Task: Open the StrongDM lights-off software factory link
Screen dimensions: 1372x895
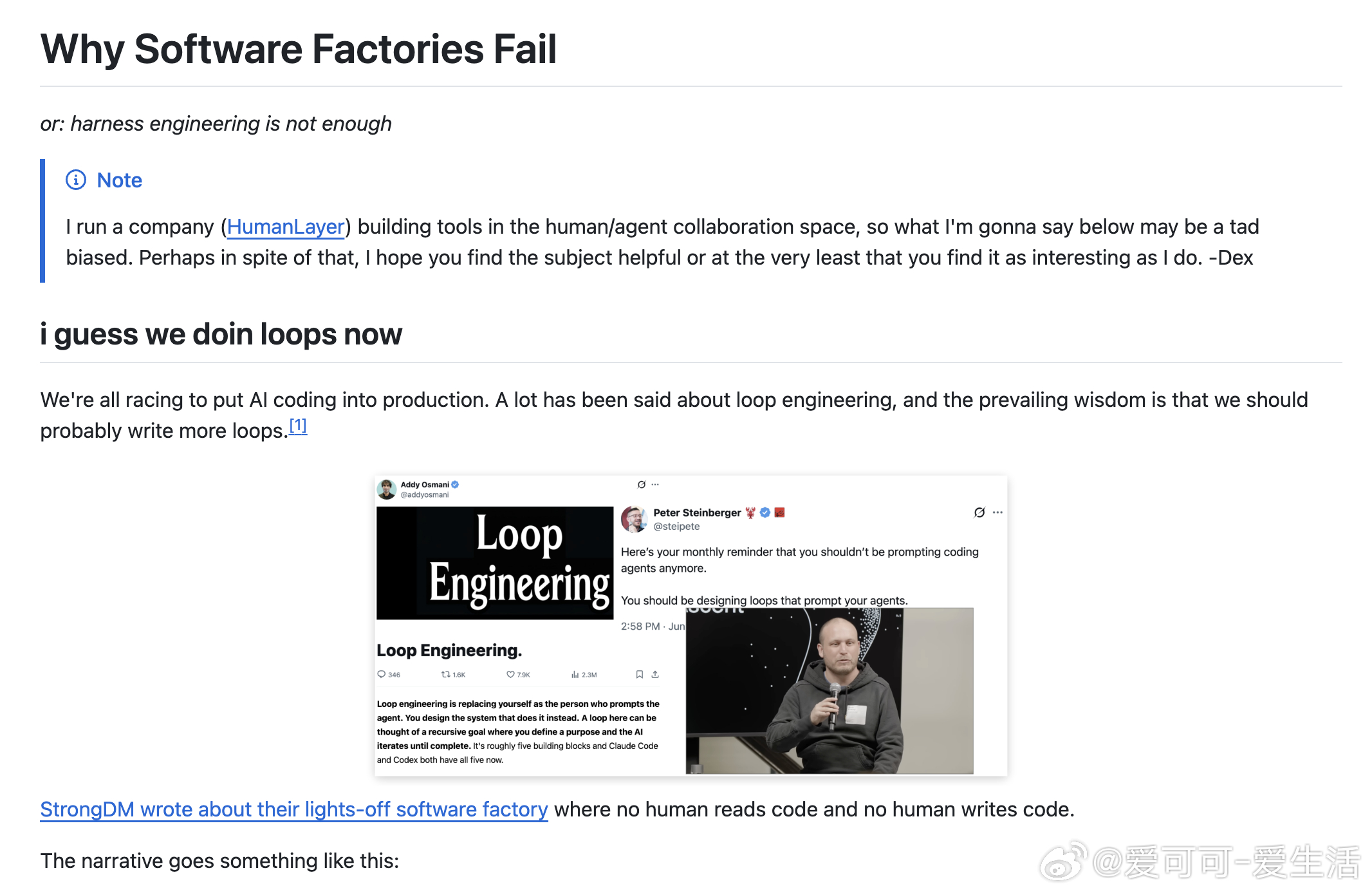Action: [294, 809]
